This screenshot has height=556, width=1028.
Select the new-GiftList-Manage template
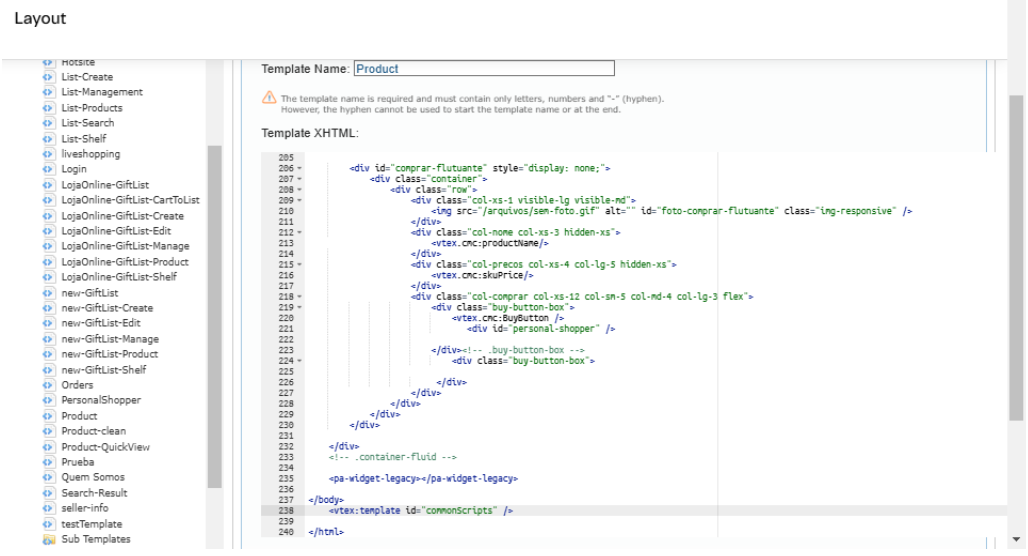click(110, 339)
